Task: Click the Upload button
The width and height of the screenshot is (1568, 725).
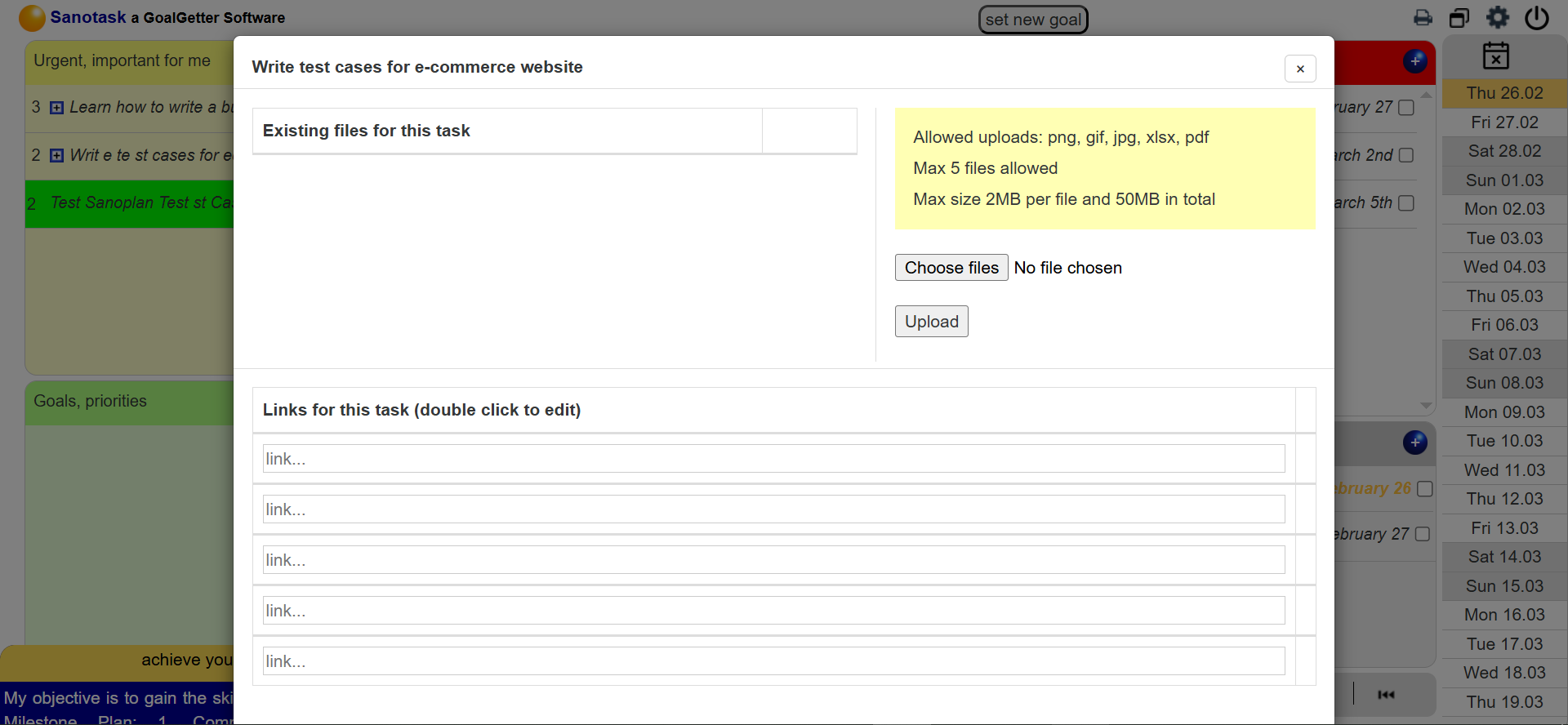Action: [932, 322]
